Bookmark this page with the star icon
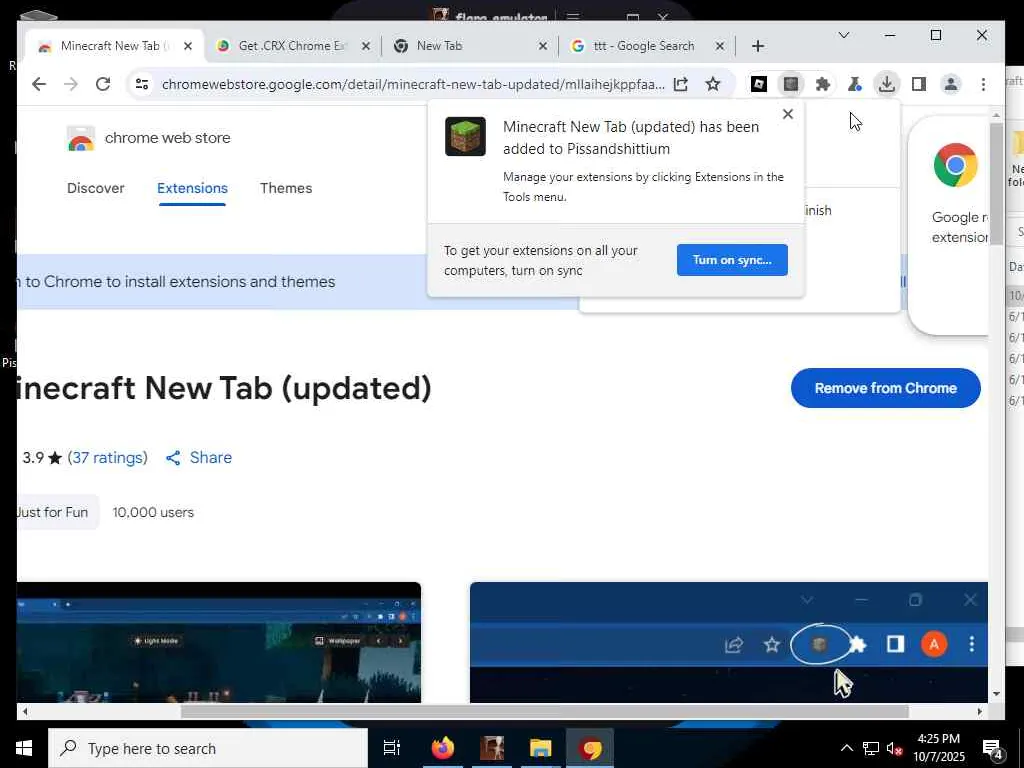The image size is (1024, 768). pyautogui.click(x=712, y=84)
